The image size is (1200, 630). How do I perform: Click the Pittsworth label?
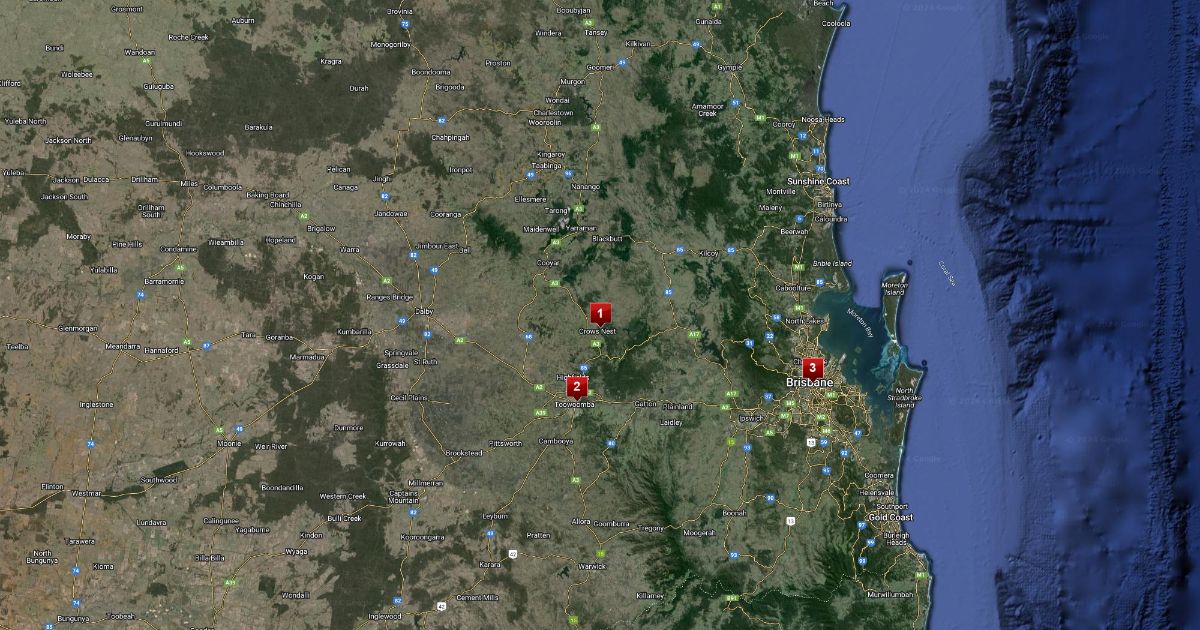(x=506, y=443)
